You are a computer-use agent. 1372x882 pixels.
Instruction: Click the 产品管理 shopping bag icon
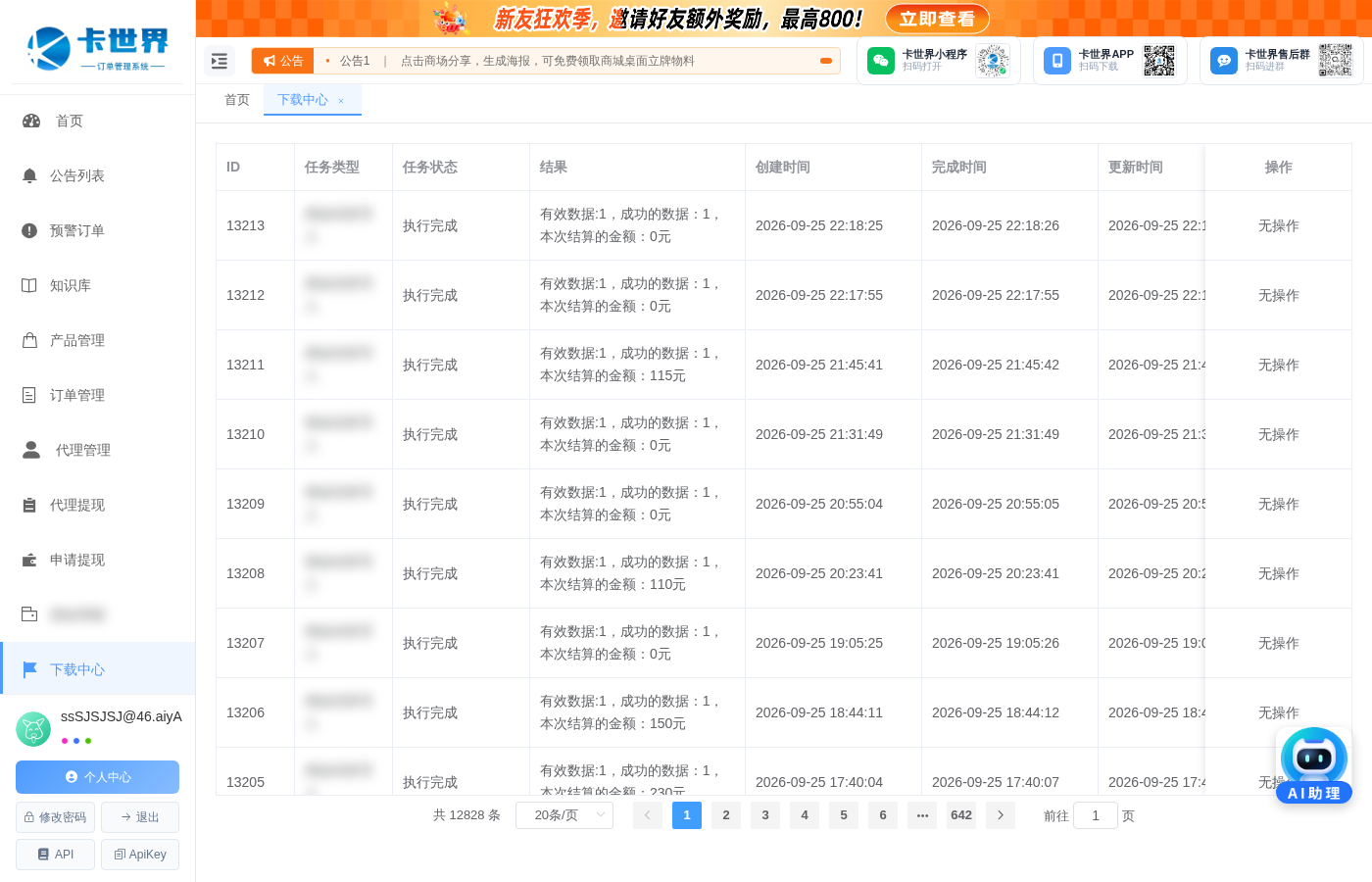(29, 340)
